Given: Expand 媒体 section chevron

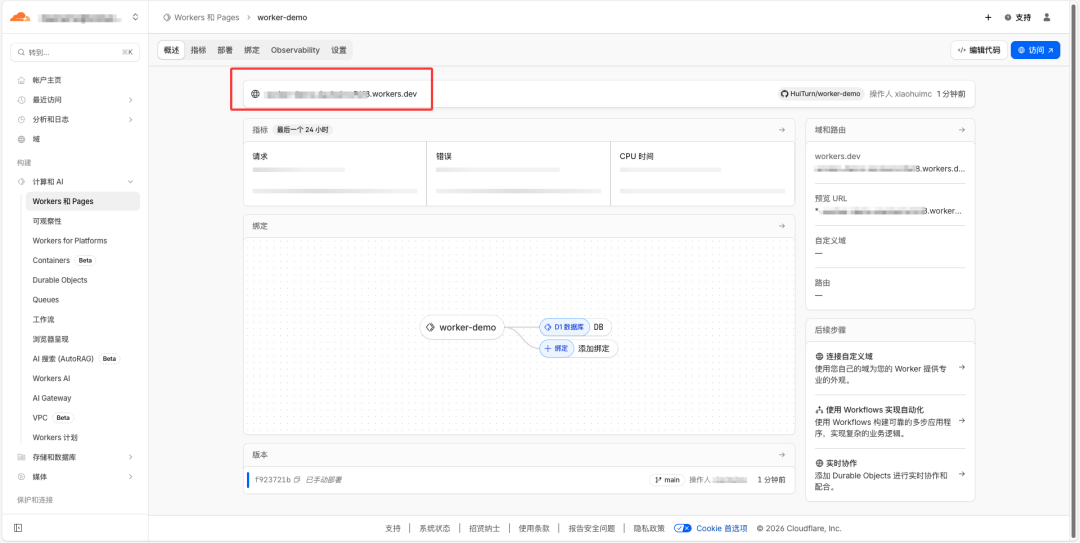Looking at the screenshot, I should [131, 476].
